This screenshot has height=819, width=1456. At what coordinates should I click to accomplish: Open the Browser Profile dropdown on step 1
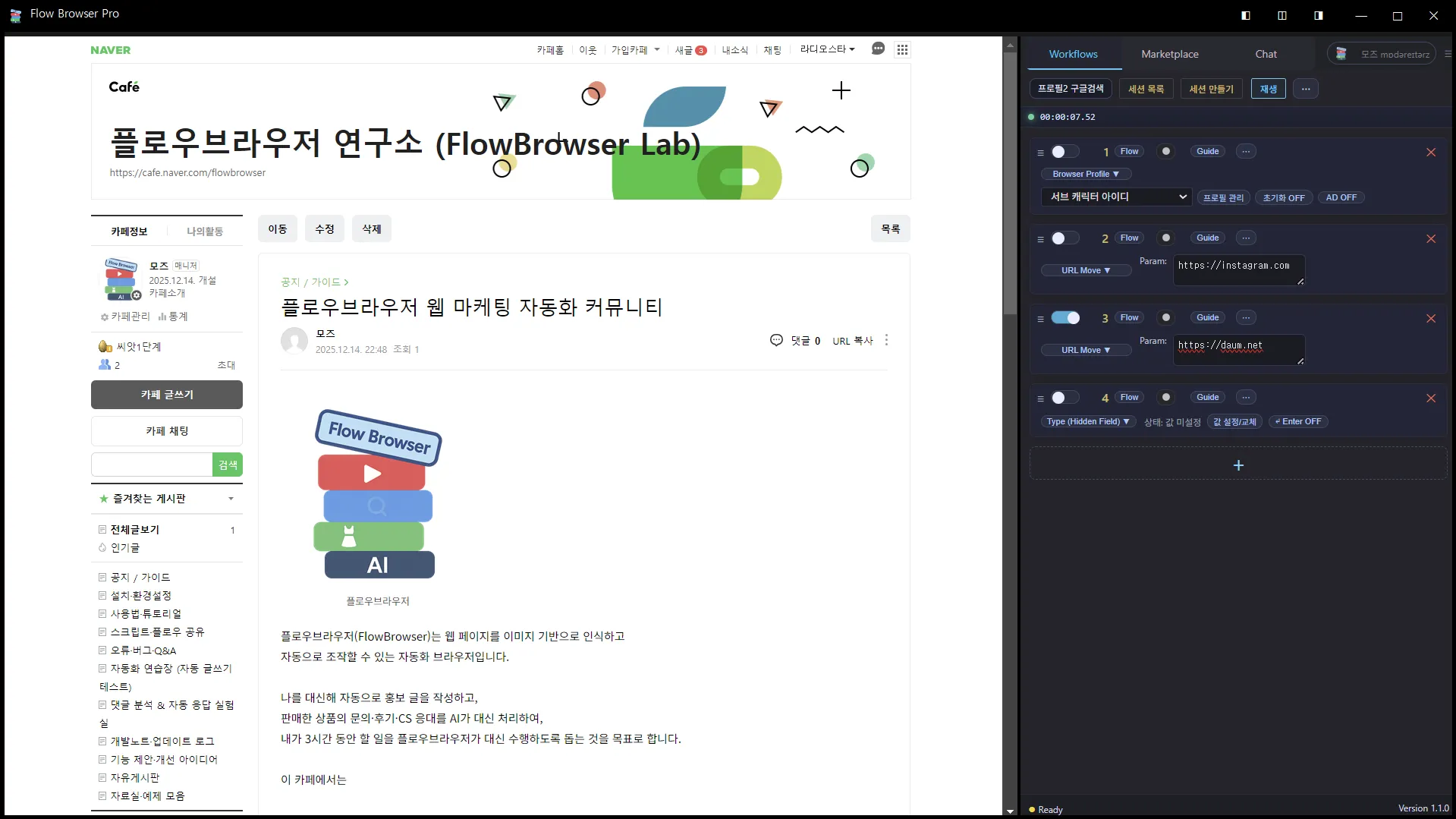1086,174
